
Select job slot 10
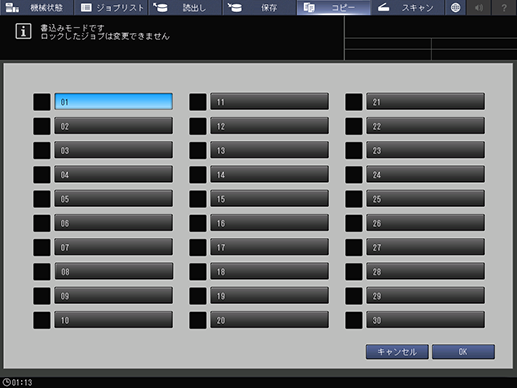[x=113, y=320]
